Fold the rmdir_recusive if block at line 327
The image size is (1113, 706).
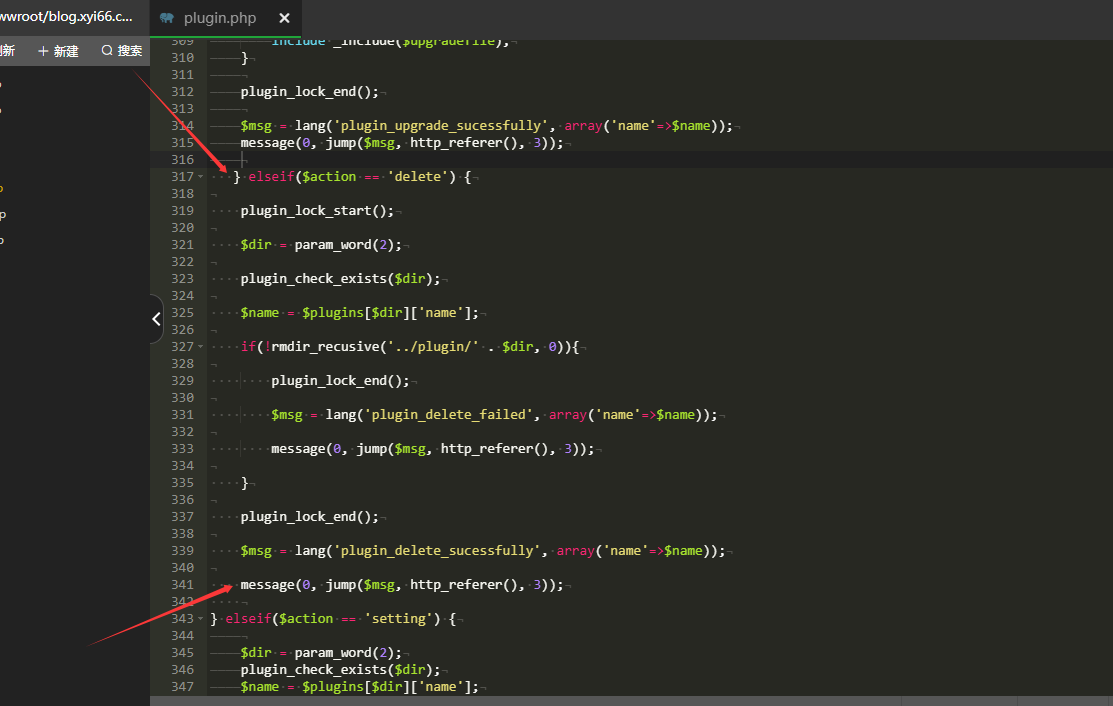pos(201,347)
